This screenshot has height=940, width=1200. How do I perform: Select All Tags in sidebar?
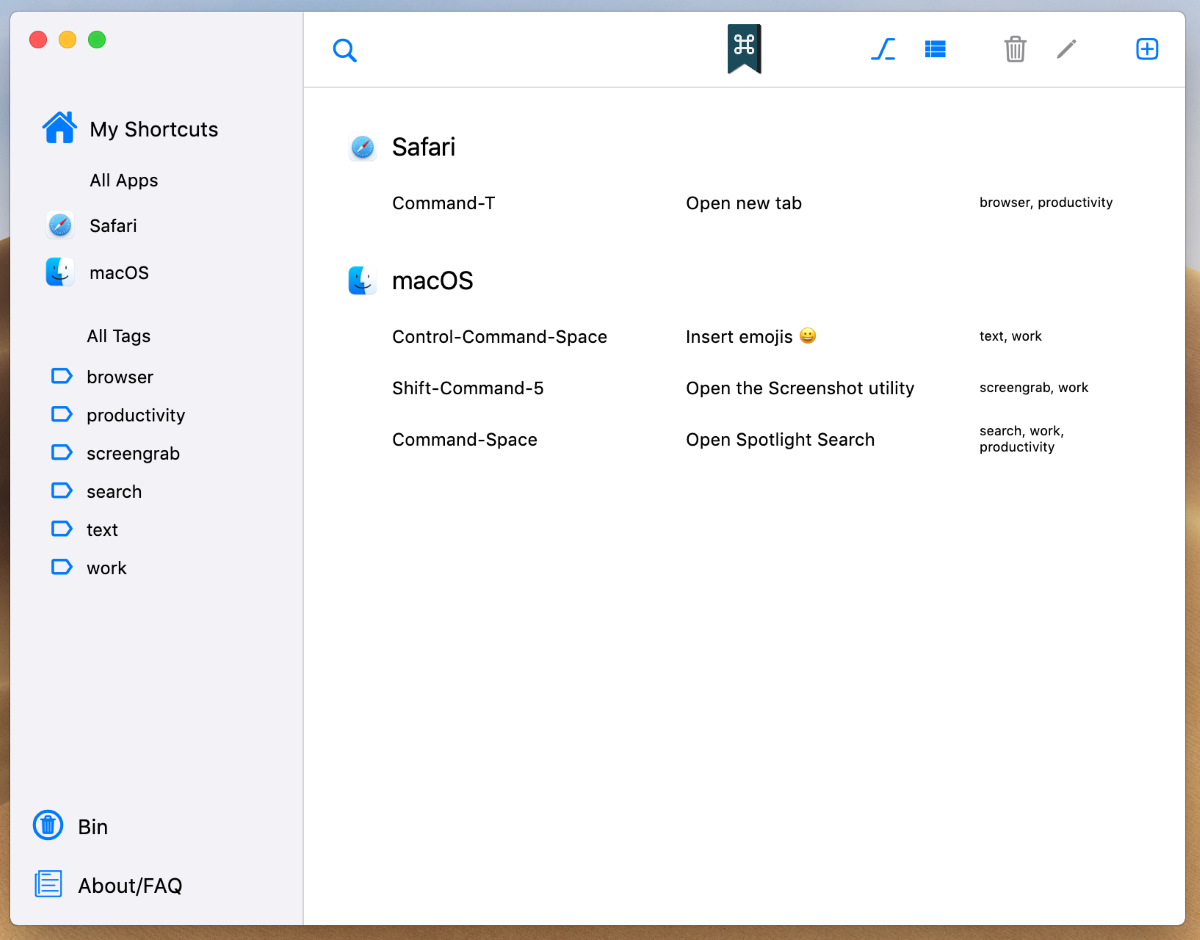(x=119, y=336)
